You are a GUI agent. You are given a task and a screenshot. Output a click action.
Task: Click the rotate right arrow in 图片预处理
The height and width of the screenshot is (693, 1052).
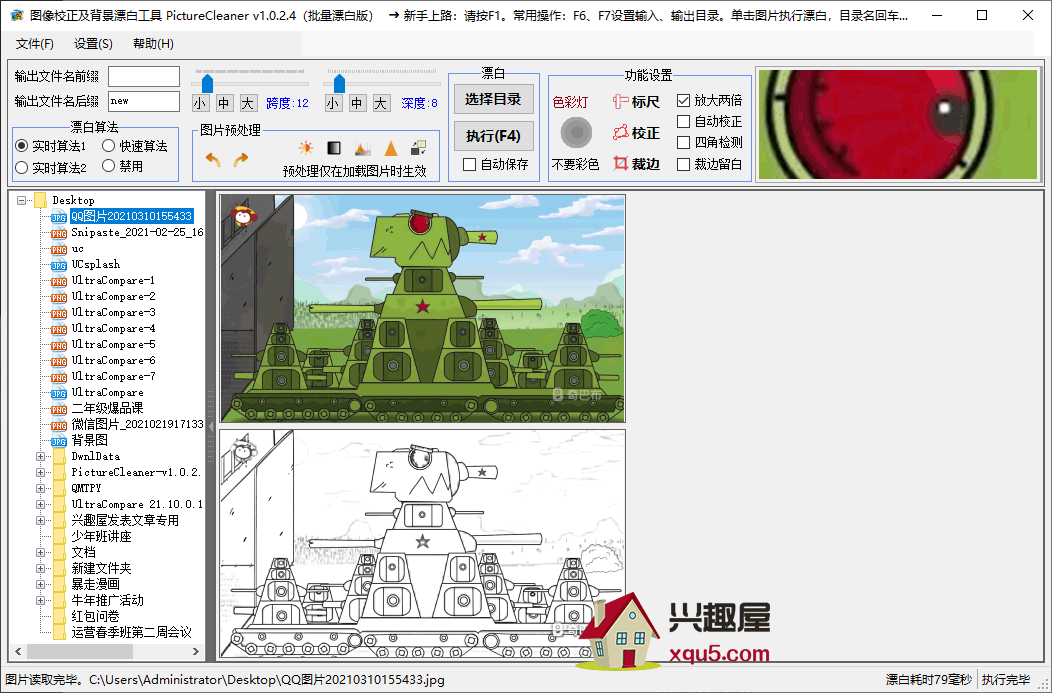pyautogui.click(x=241, y=160)
